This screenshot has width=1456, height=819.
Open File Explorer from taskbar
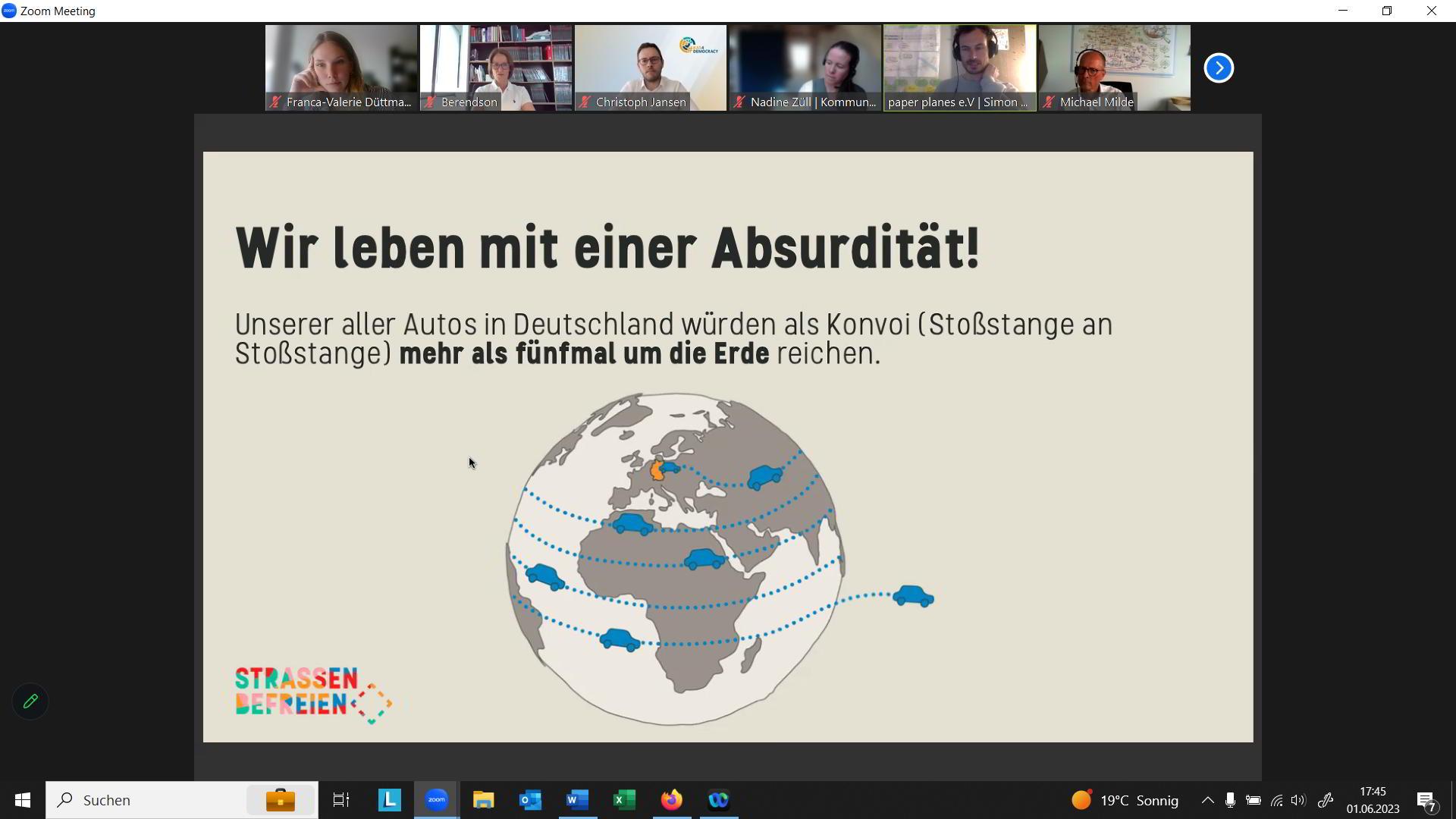(x=483, y=800)
